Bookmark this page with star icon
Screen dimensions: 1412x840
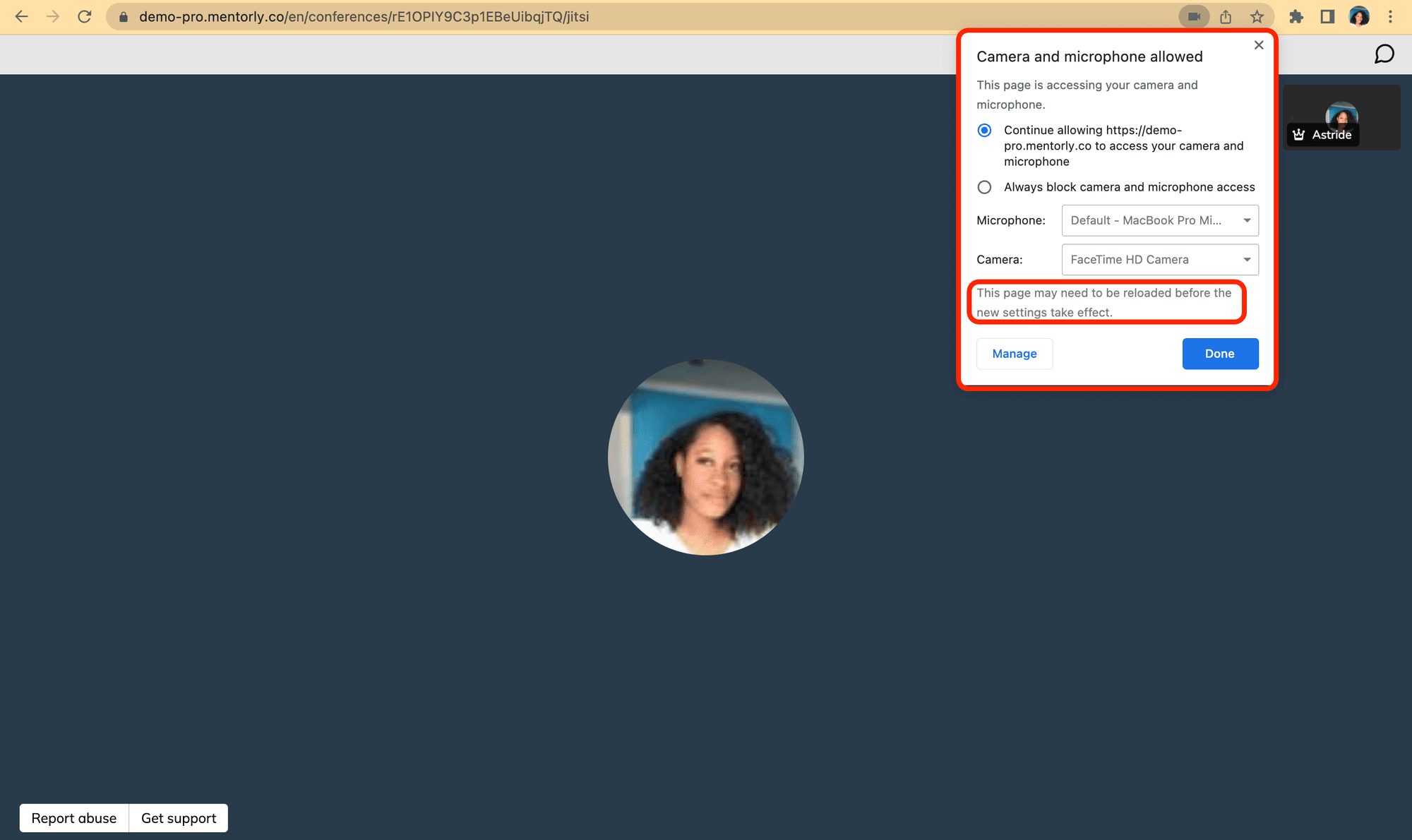pos(1257,16)
